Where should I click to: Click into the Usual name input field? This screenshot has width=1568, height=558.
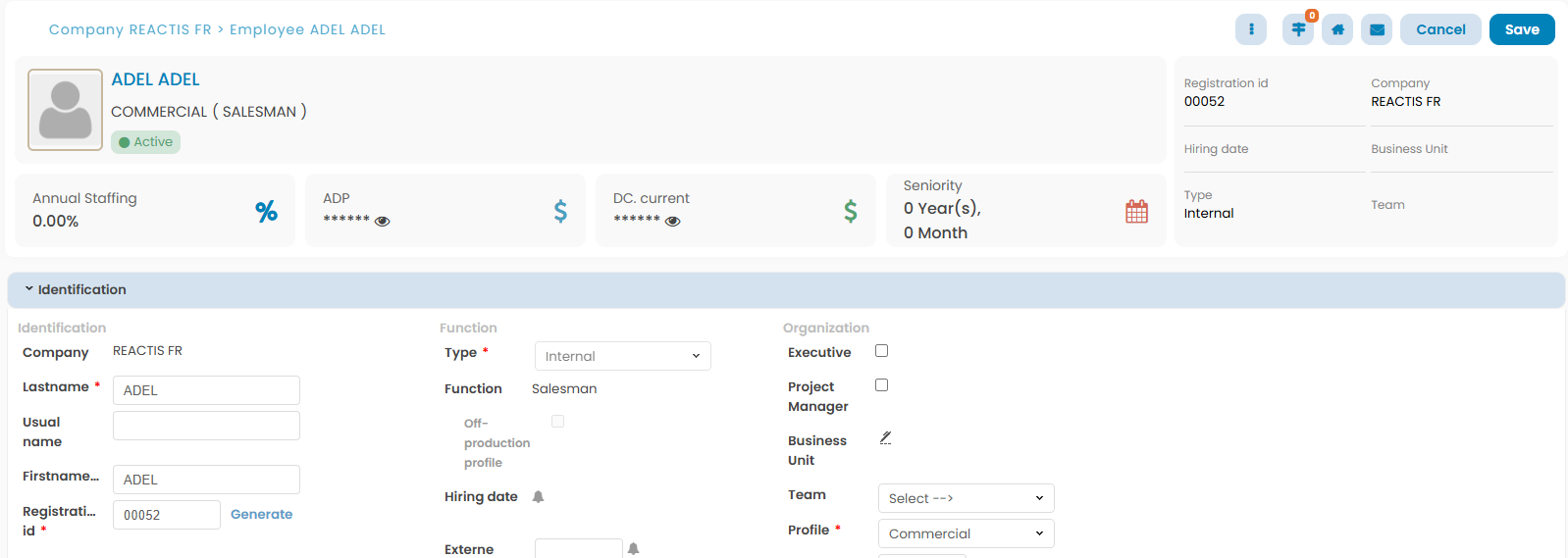click(206, 426)
